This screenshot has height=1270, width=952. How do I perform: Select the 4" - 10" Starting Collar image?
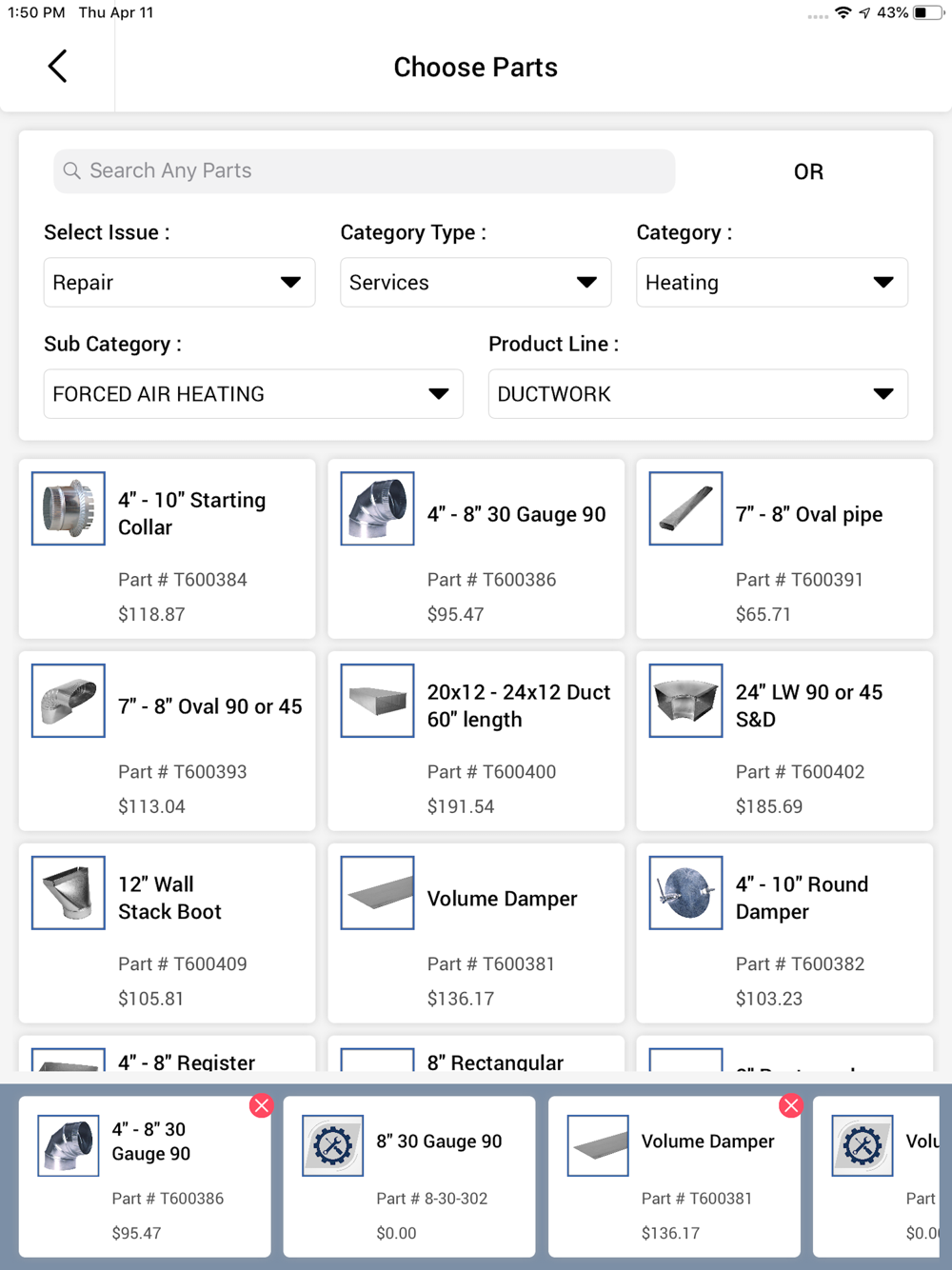tap(69, 508)
